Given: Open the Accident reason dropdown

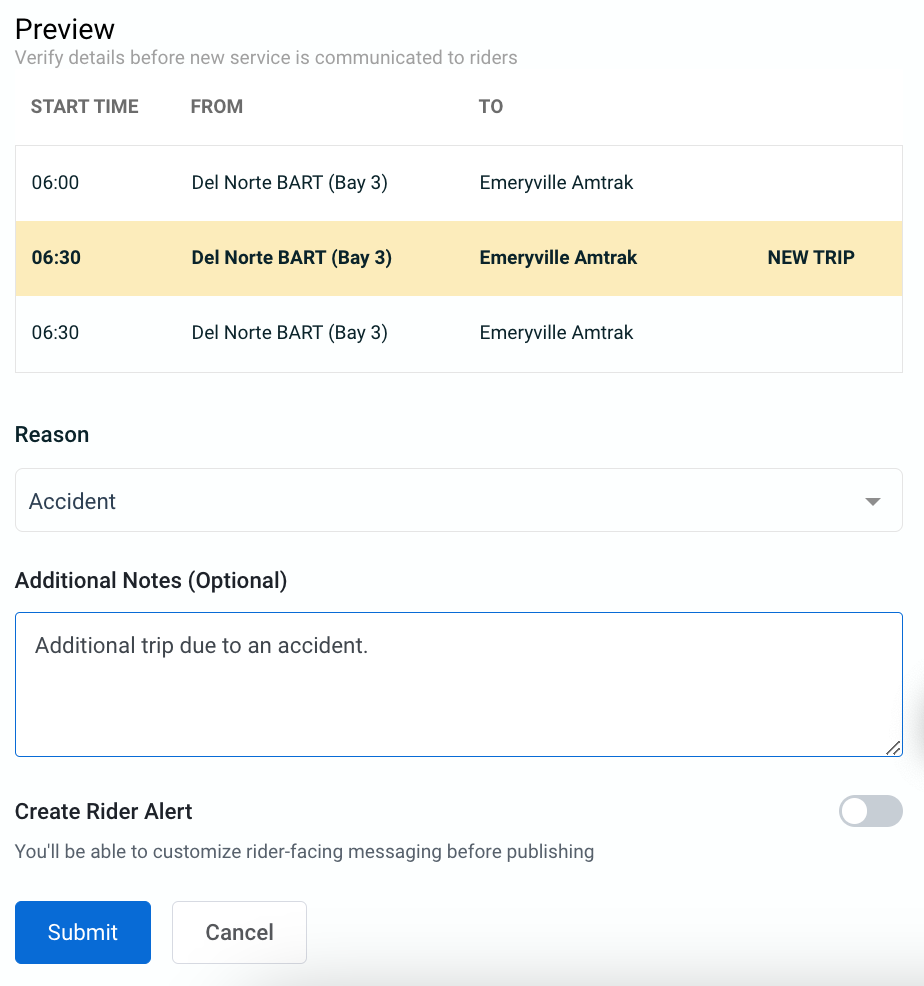Looking at the screenshot, I should (x=459, y=500).
